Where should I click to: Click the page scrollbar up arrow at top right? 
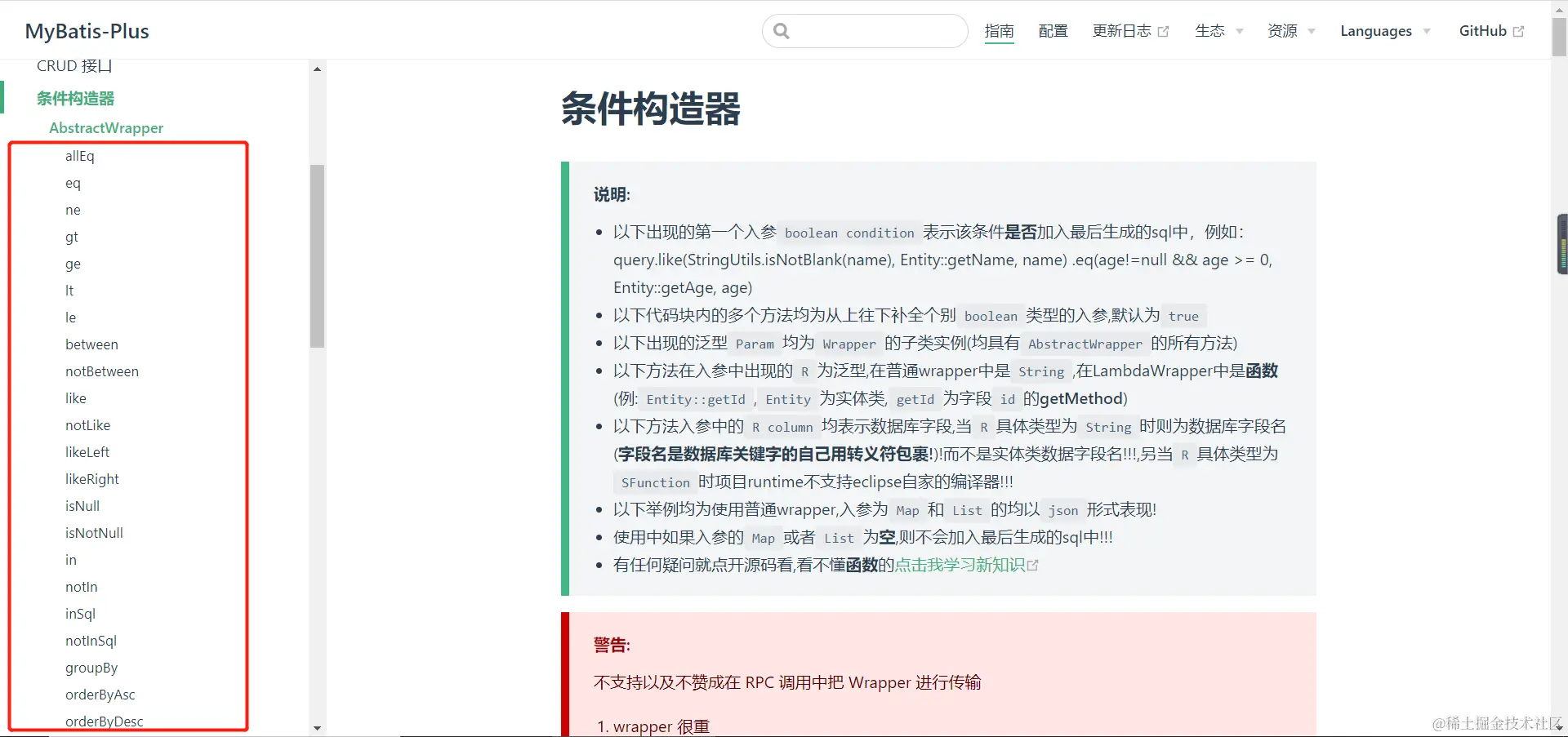[1561, 8]
